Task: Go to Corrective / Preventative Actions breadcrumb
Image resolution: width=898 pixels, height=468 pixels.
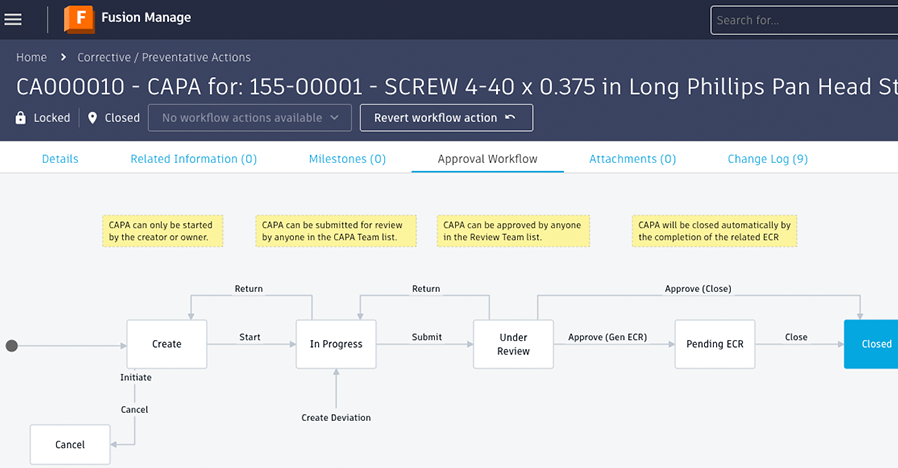Action: point(164,58)
